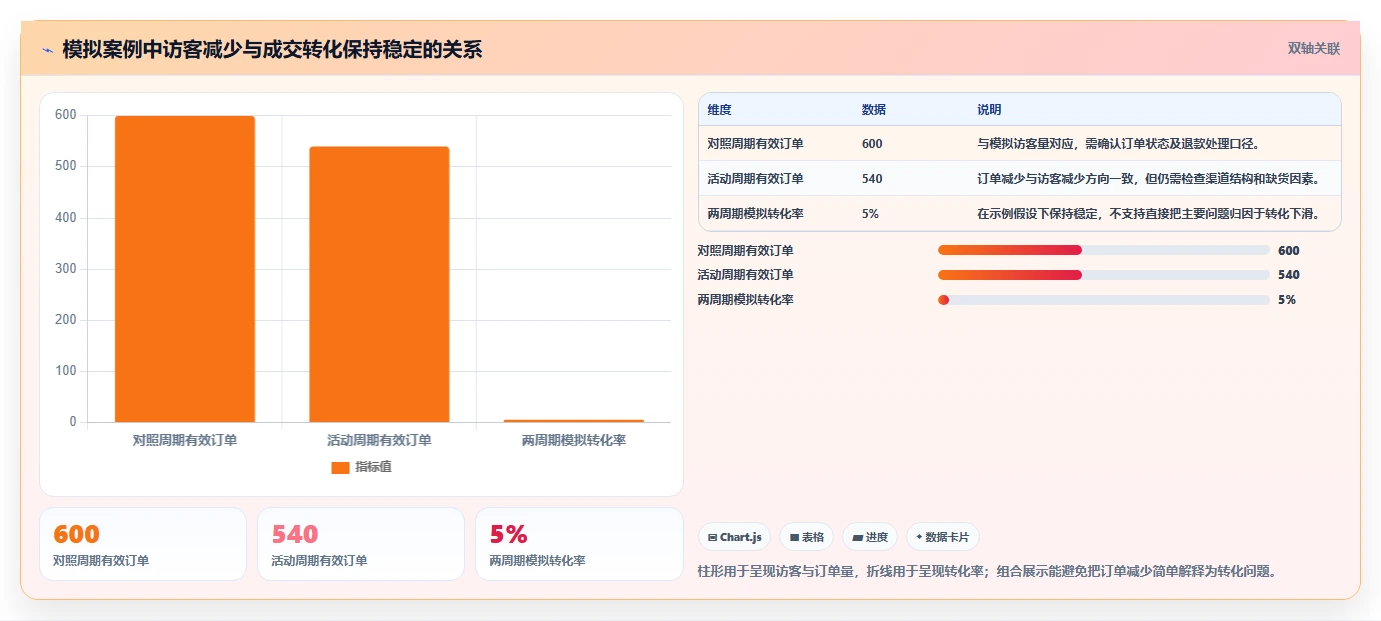Click the 维度 table column header
Viewport: 1381px width, 621px height.
coord(719,110)
